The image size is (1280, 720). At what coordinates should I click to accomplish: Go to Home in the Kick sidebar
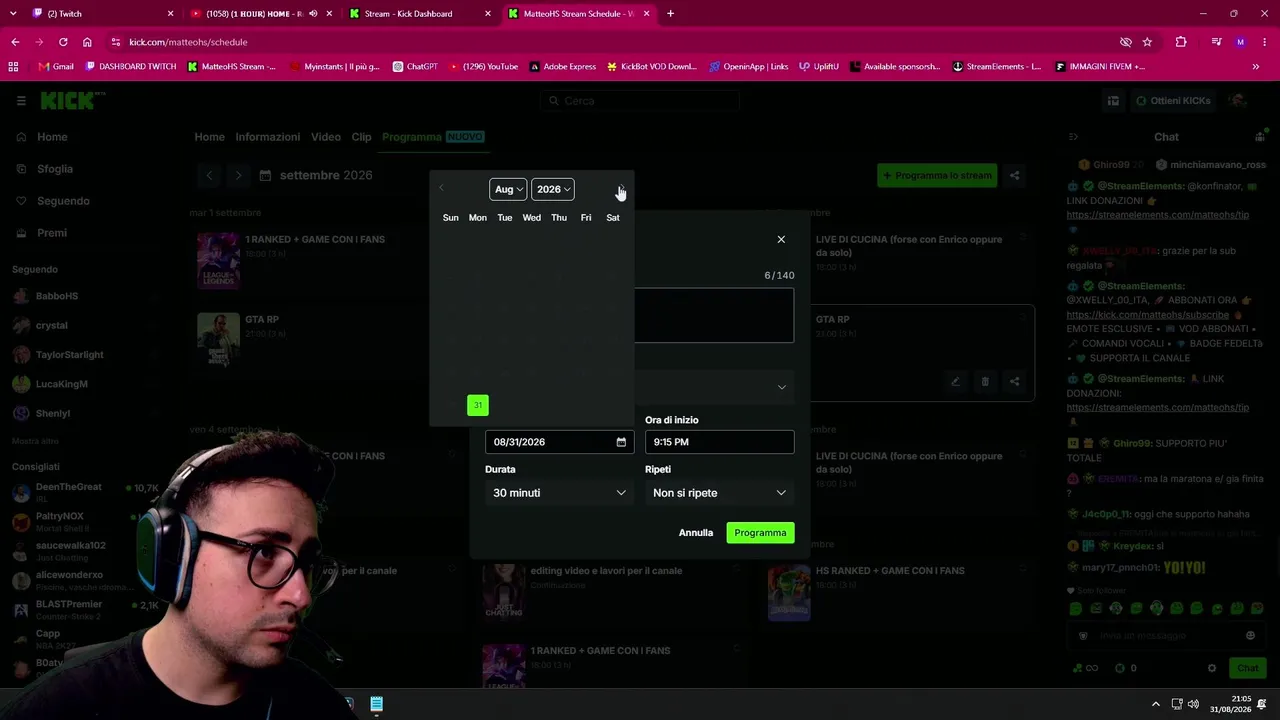click(x=52, y=137)
